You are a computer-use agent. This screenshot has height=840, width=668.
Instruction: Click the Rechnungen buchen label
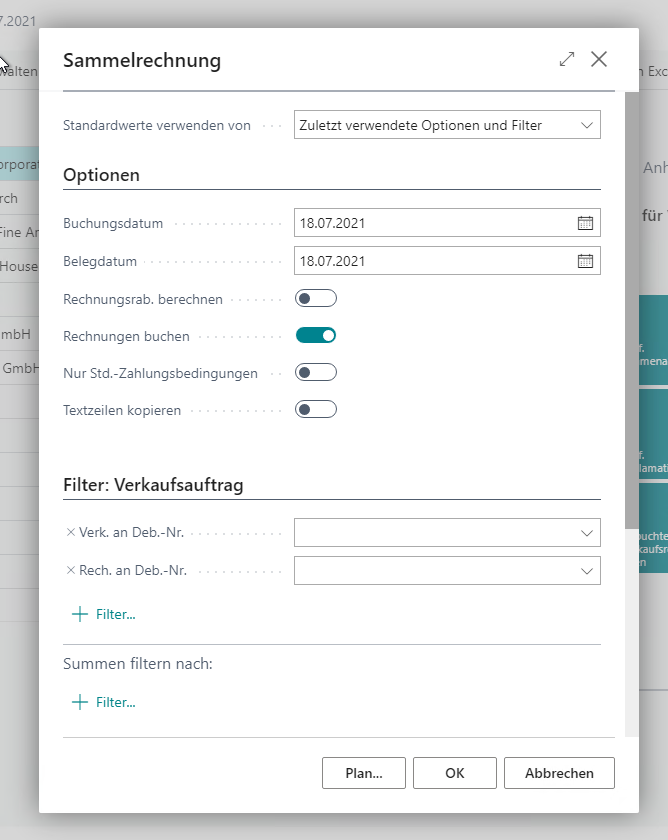coord(126,336)
